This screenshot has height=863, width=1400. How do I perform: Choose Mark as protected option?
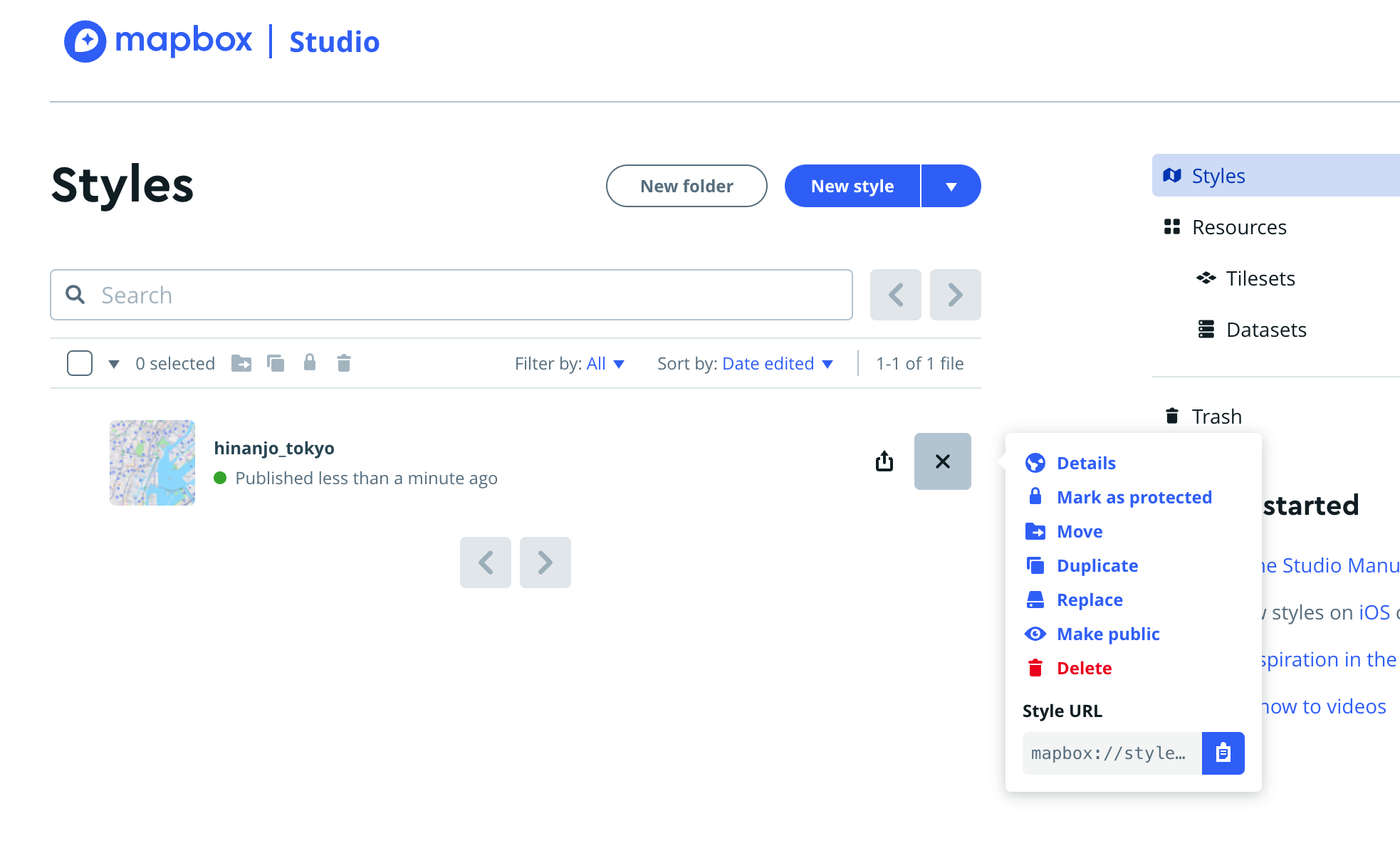[x=1134, y=497]
